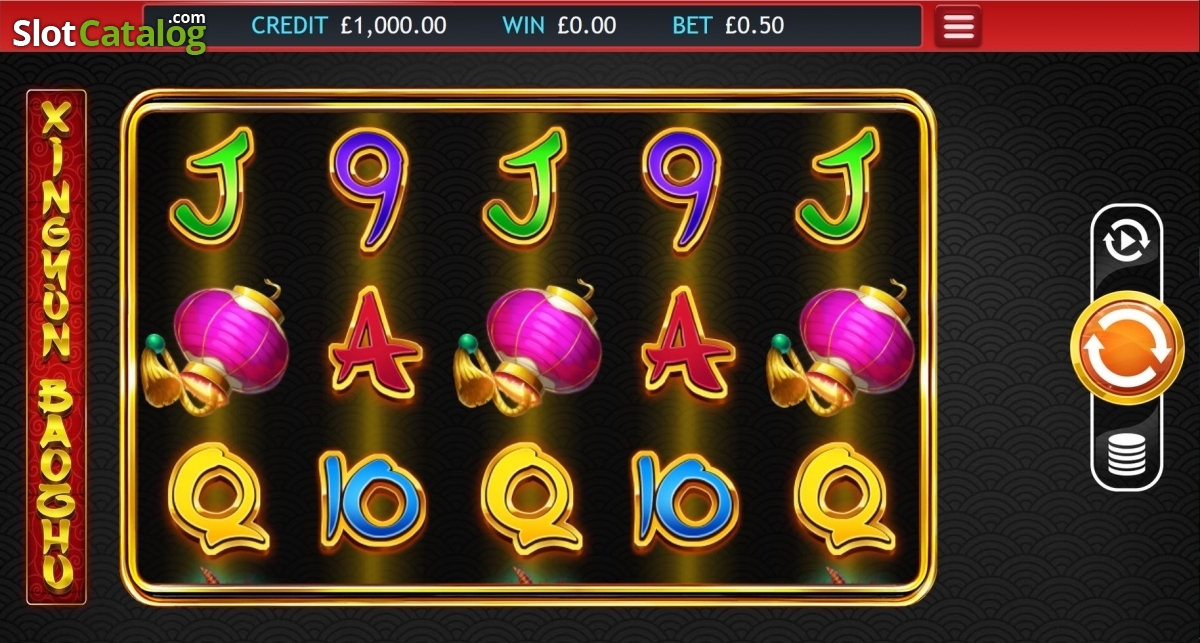1200x643 pixels.
Task: Select the green J on first reel
Action: tap(212, 190)
